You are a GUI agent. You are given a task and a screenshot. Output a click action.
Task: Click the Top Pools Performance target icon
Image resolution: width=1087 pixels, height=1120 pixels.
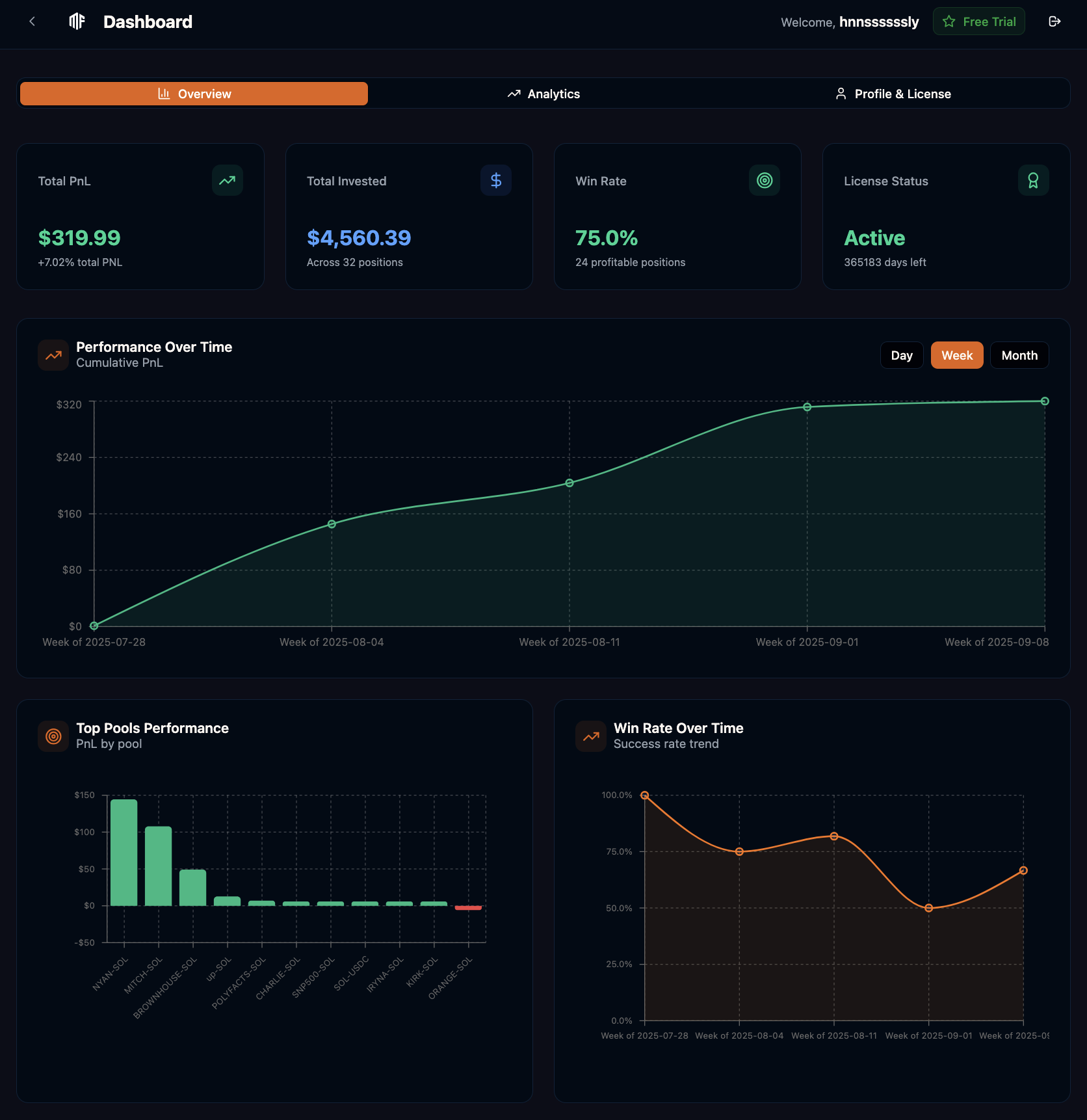tap(53, 736)
